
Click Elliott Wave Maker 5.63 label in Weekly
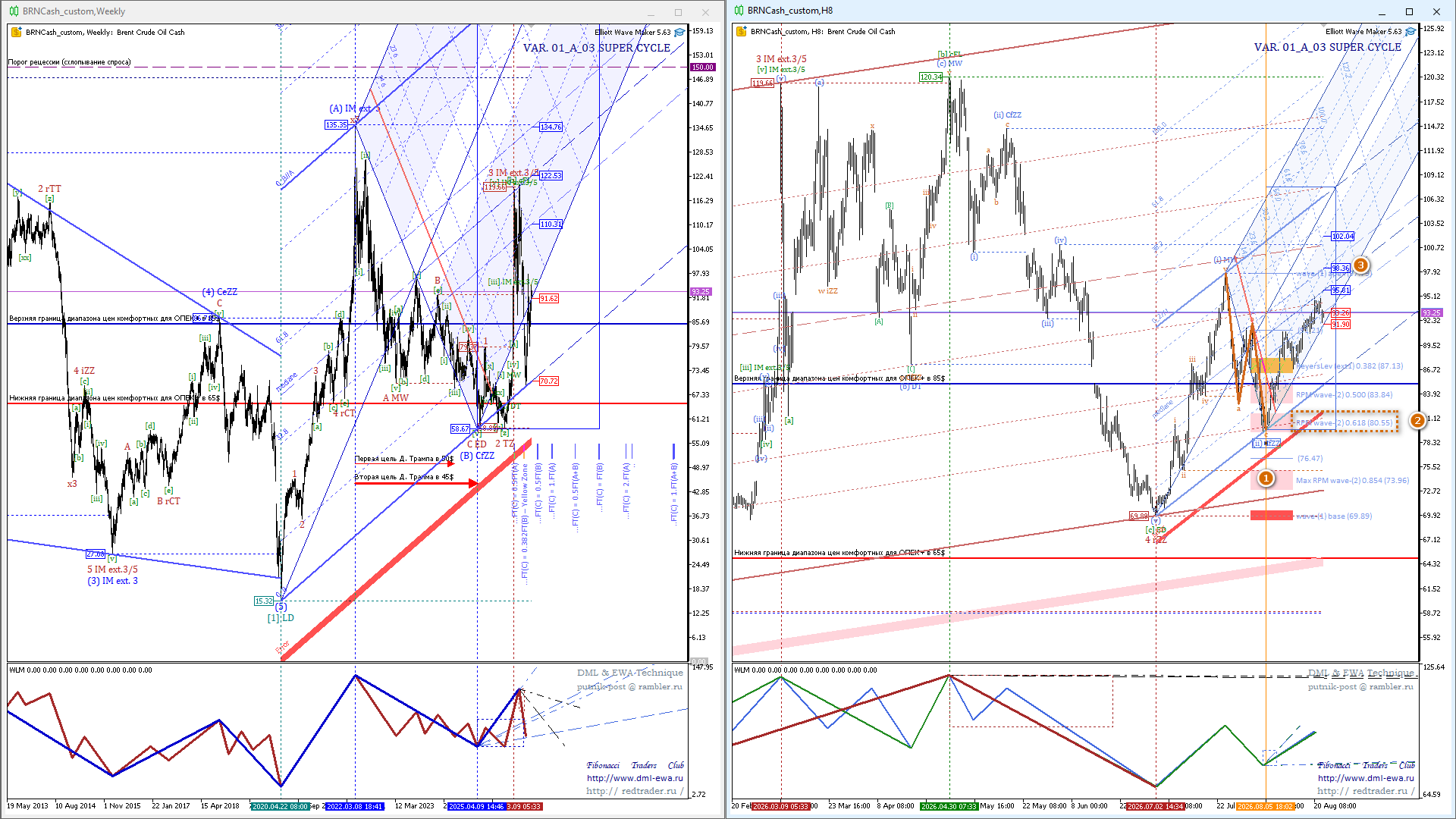(632, 32)
